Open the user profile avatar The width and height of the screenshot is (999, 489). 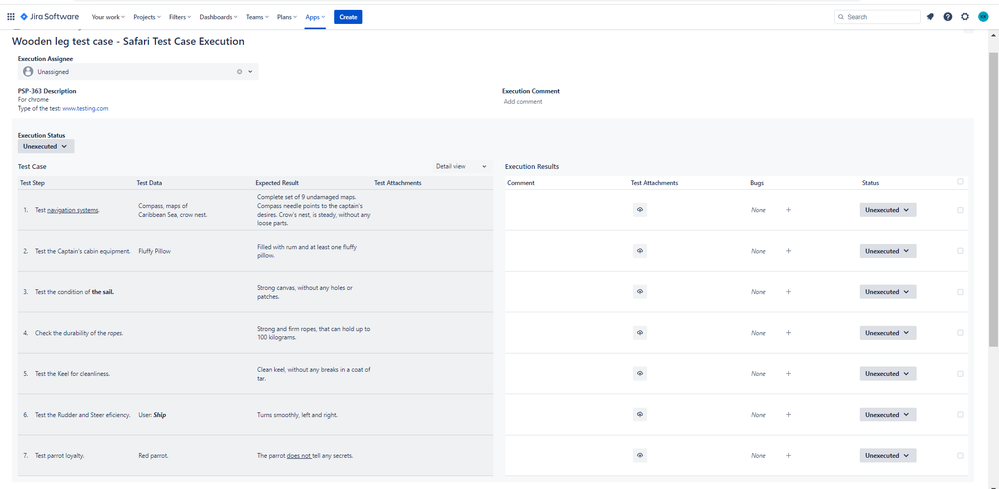983,17
